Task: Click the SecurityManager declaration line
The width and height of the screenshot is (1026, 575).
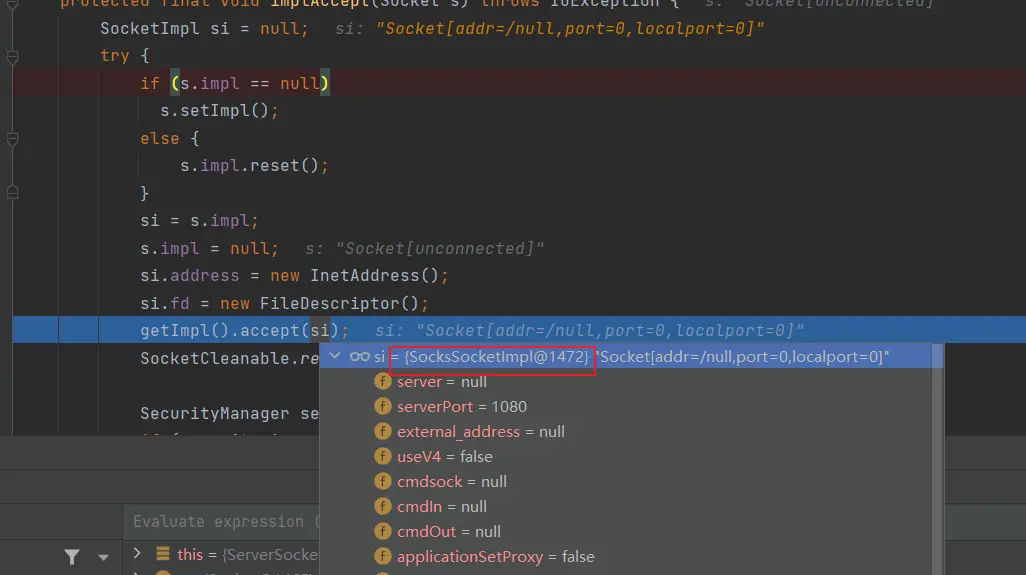Action: pos(230,413)
